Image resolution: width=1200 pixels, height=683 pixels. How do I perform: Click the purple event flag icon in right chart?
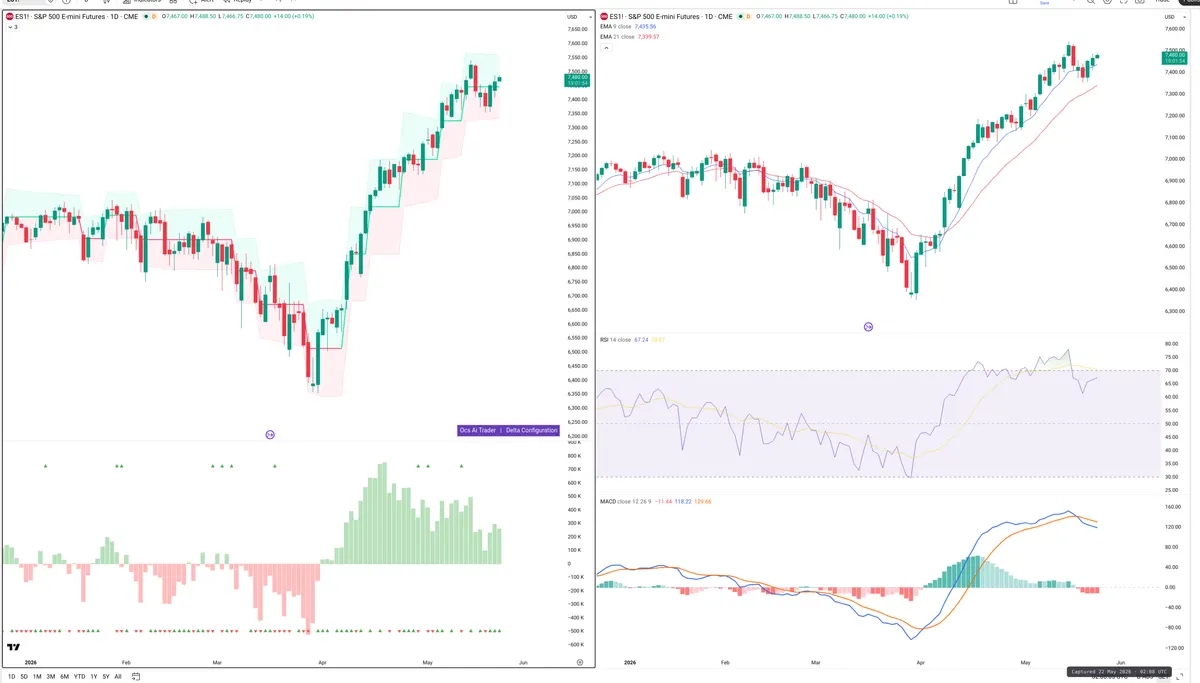tap(868, 327)
